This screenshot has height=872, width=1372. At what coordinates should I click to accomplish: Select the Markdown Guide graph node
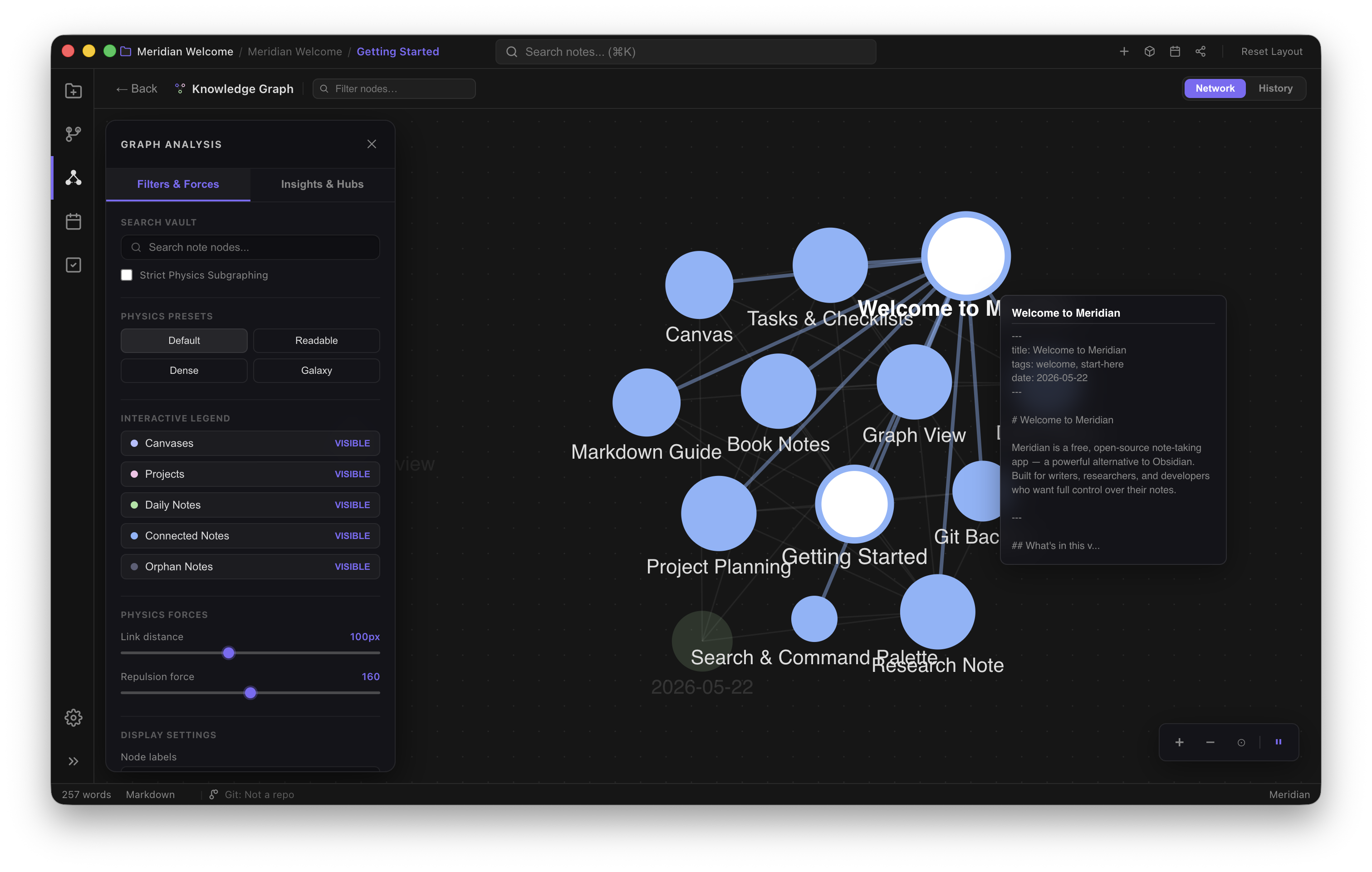click(x=646, y=402)
